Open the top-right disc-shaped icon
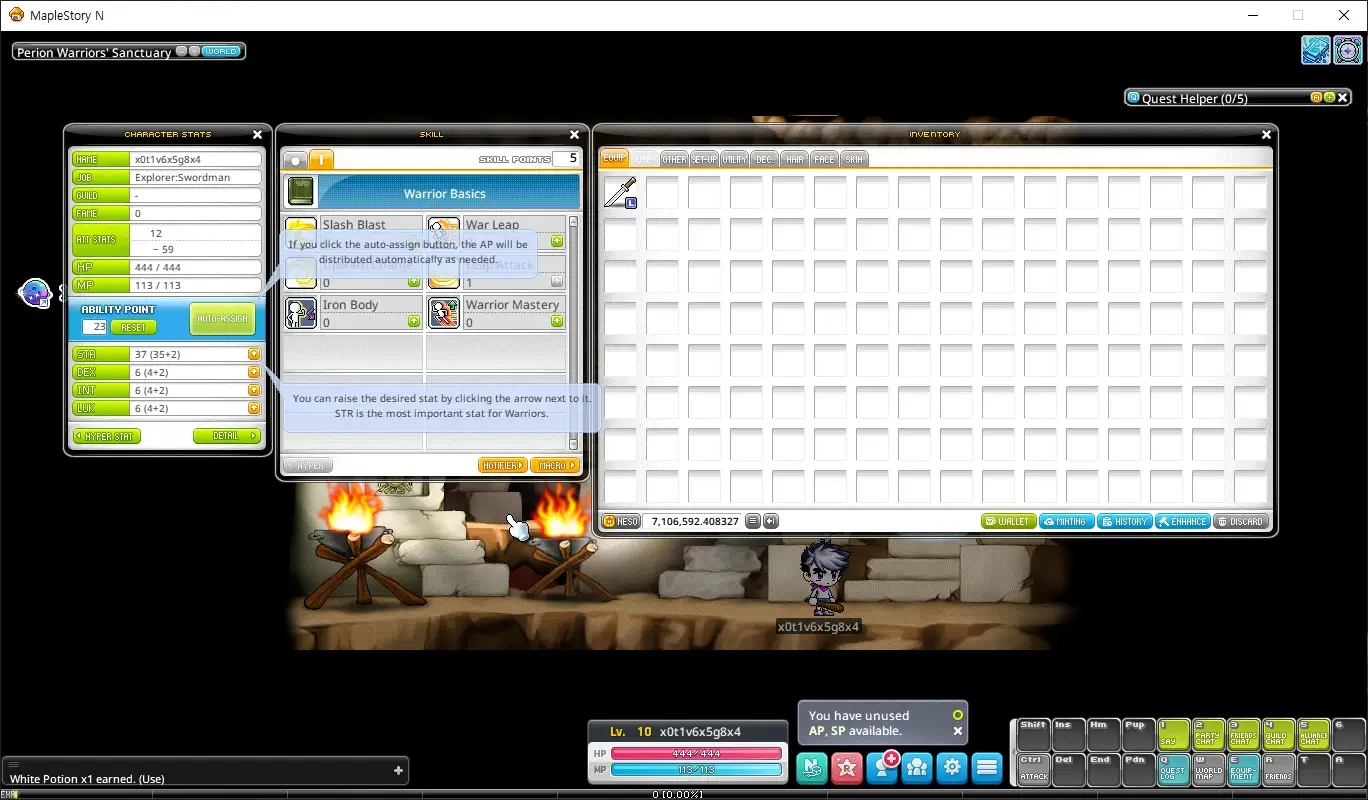The image size is (1368, 800). pos(1347,50)
